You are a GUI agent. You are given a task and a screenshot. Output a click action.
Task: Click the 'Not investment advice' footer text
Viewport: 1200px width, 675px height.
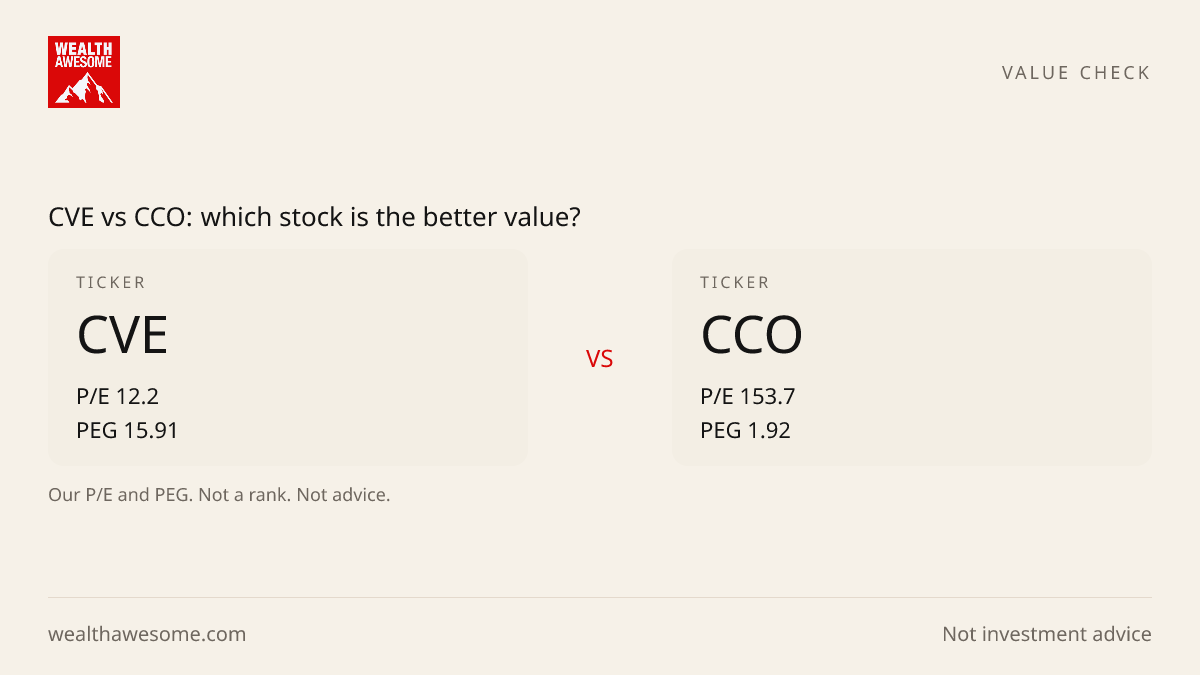[x=1047, y=634]
